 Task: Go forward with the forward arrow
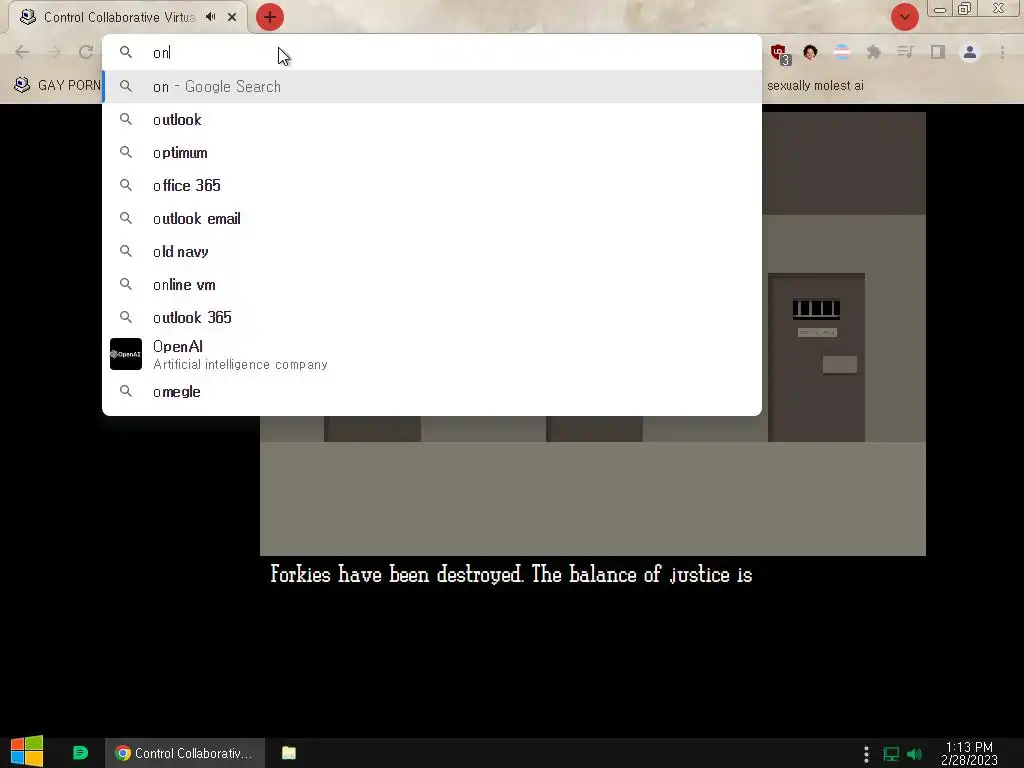54,52
